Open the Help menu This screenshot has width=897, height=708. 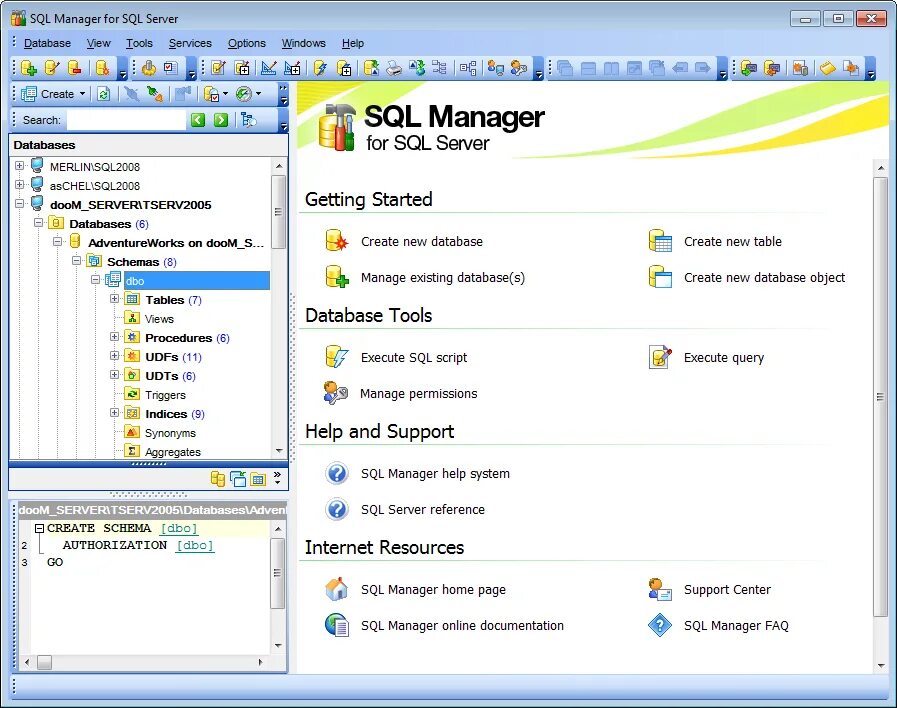pos(352,43)
